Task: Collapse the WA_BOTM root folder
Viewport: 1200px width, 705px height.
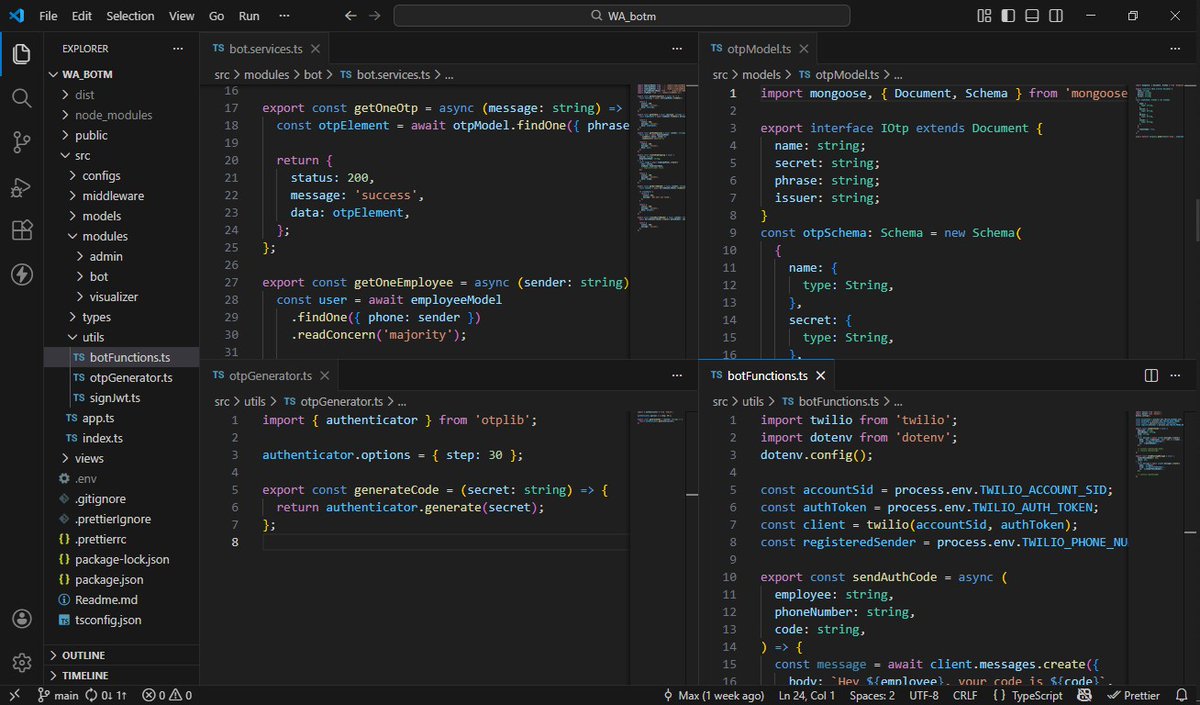Action: click(x=121, y=74)
